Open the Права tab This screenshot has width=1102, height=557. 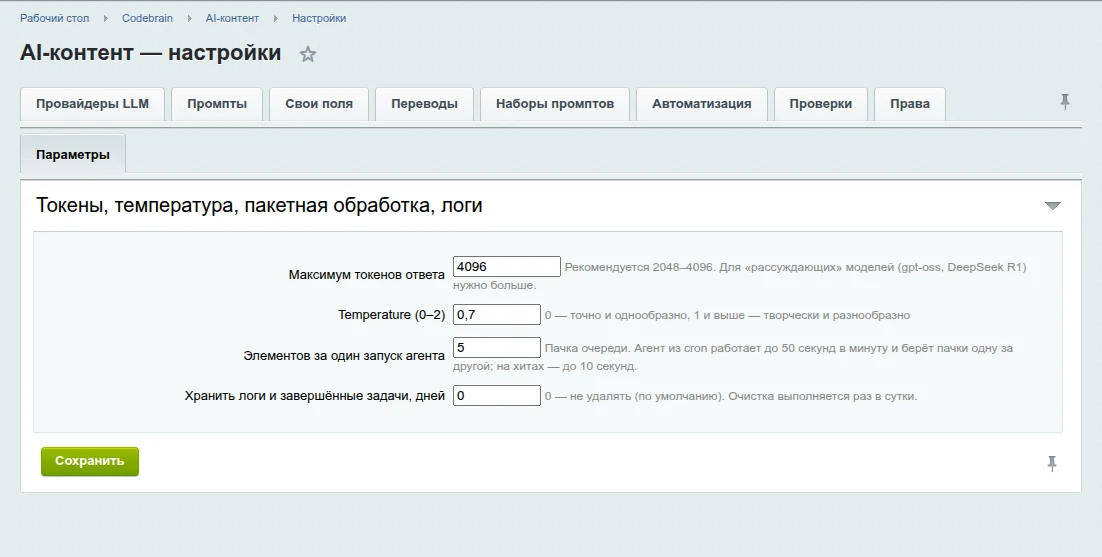point(910,104)
